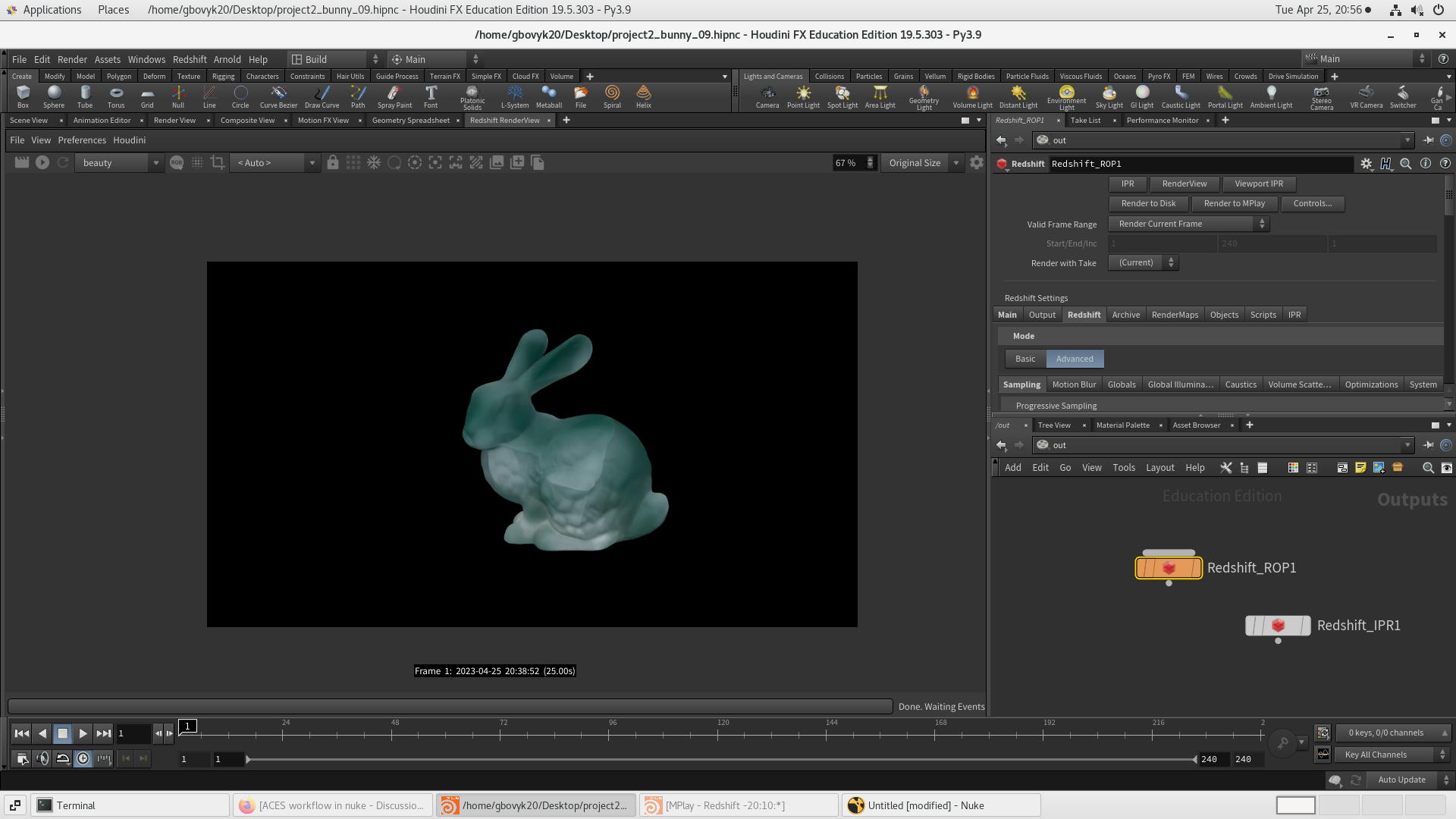1456x819 pixels.
Task: Select Advanced mode toggle
Action: [x=1075, y=359]
